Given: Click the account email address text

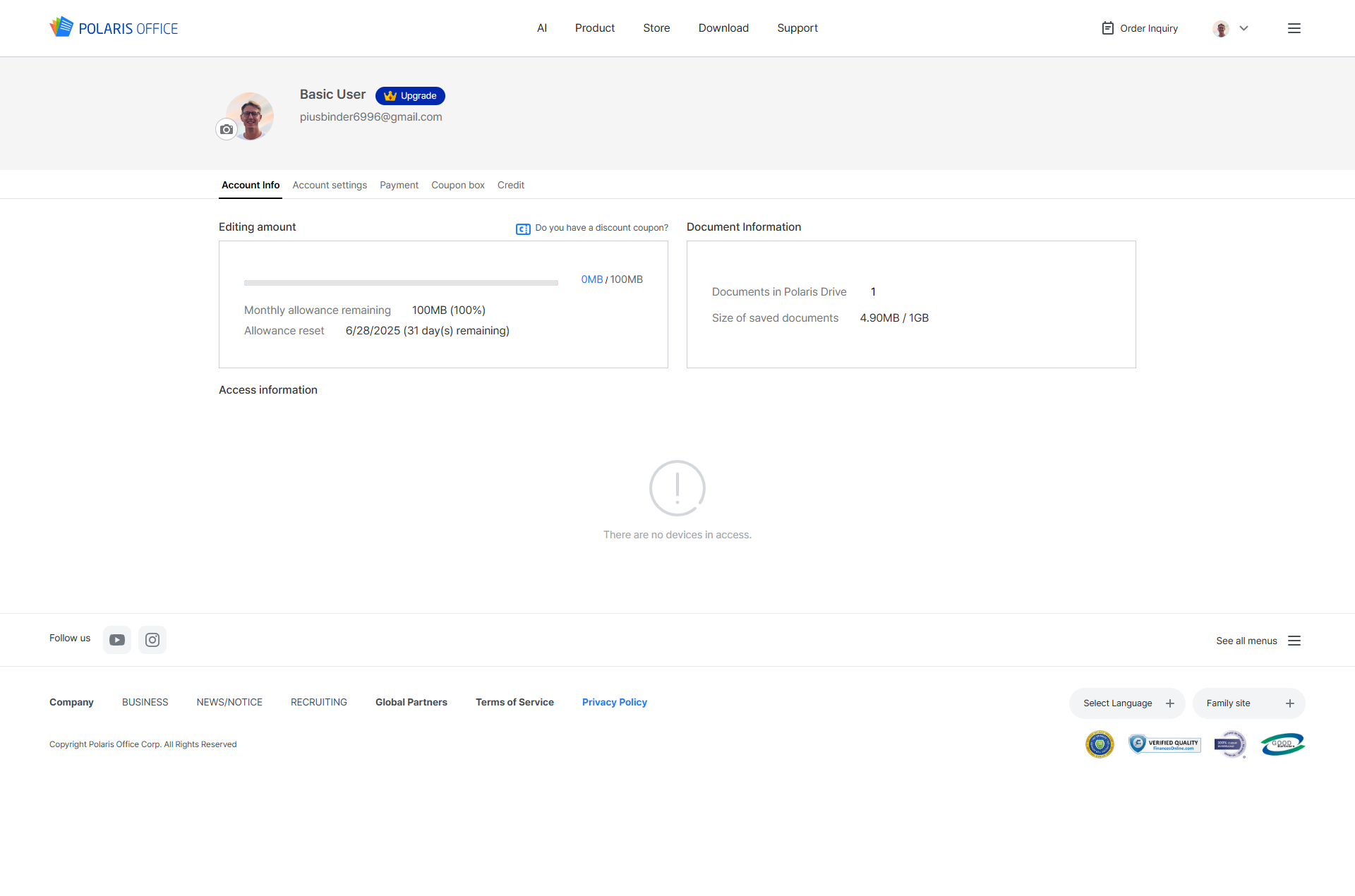Looking at the screenshot, I should (371, 117).
